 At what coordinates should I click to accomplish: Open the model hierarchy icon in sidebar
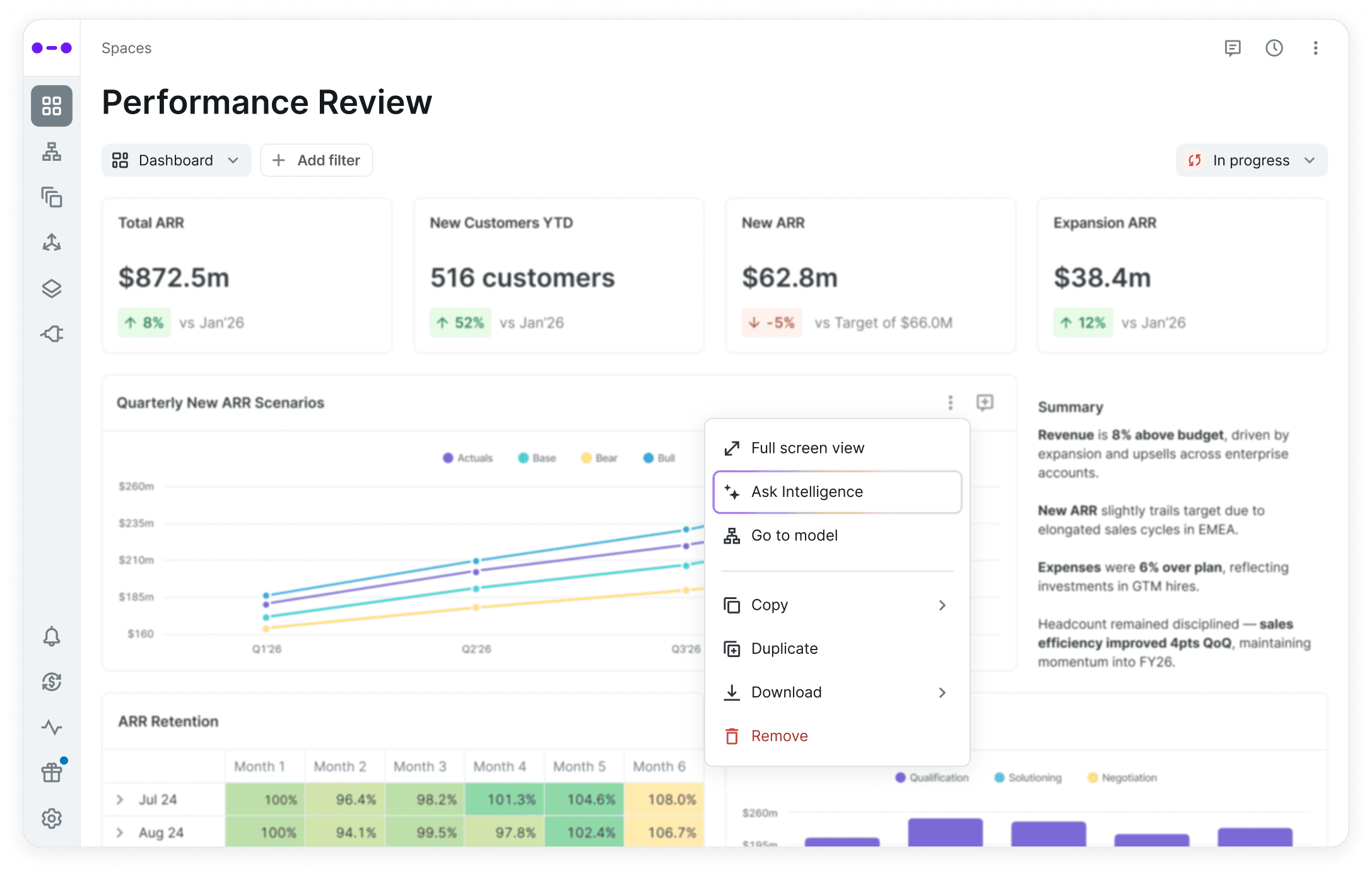[52, 152]
